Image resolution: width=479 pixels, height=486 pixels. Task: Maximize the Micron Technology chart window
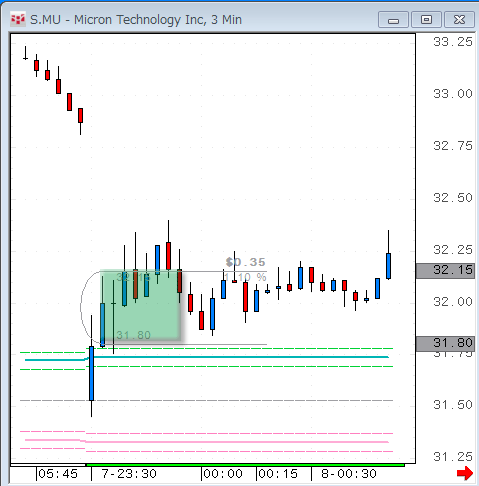(426, 20)
